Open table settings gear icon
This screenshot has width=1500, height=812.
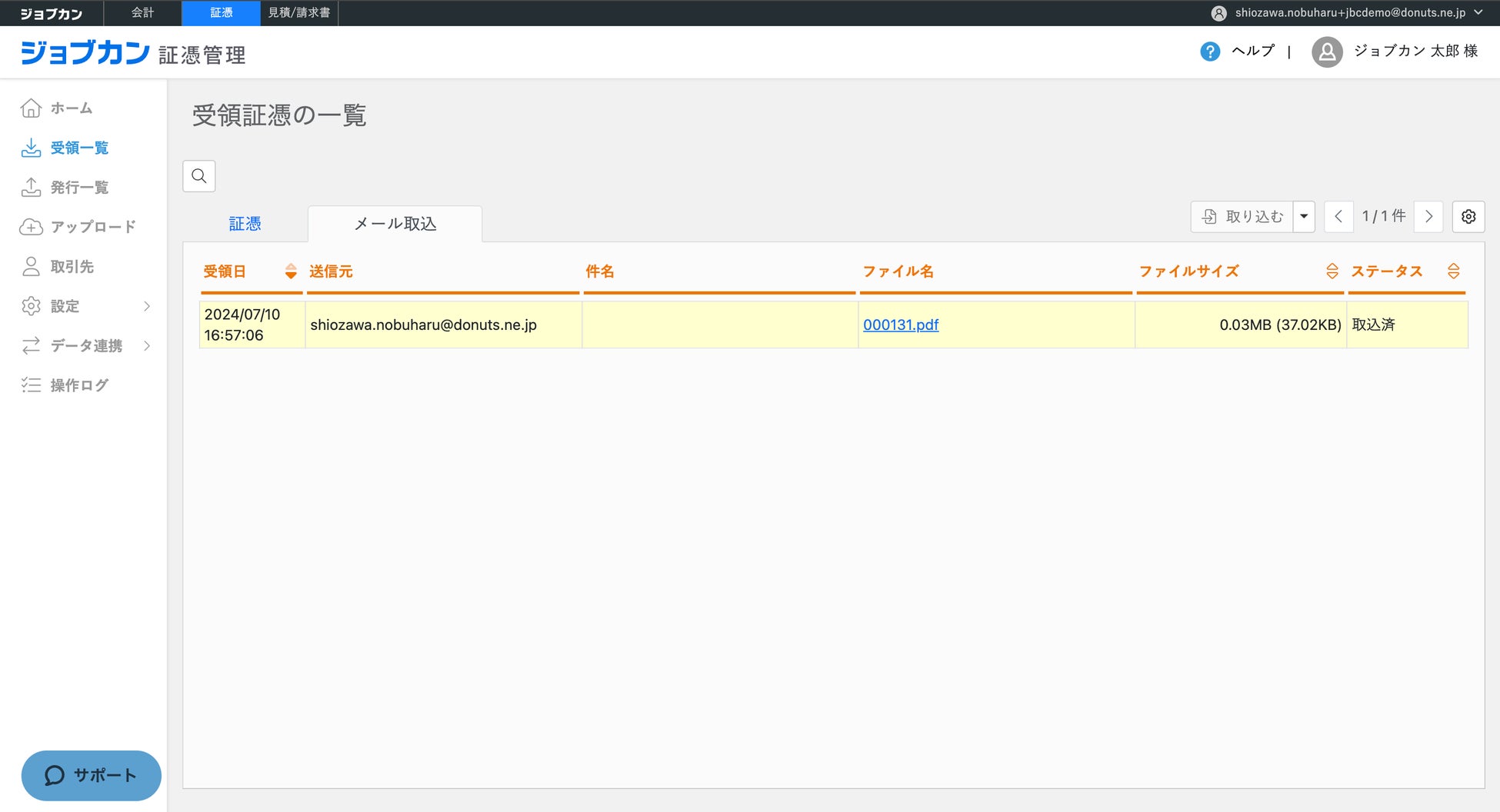(x=1468, y=217)
